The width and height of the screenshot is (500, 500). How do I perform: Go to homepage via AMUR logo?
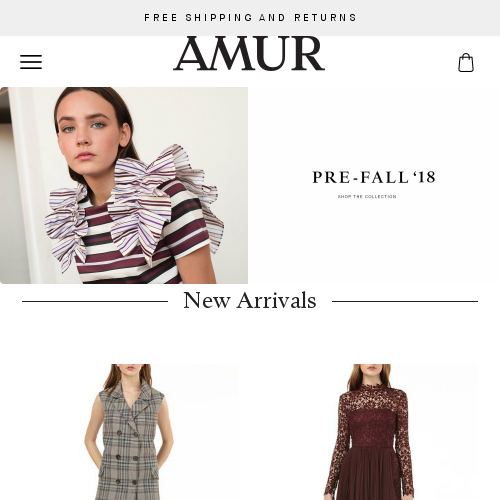click(249, 53)
